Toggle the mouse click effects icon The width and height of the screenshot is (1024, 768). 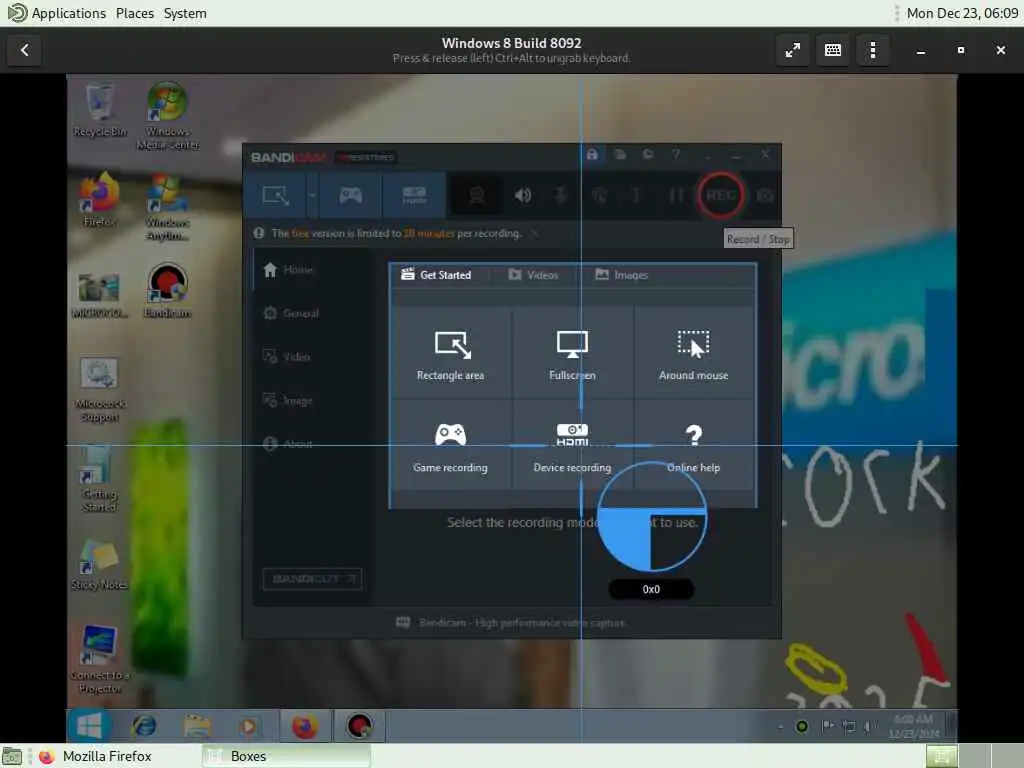click(599, 195)
